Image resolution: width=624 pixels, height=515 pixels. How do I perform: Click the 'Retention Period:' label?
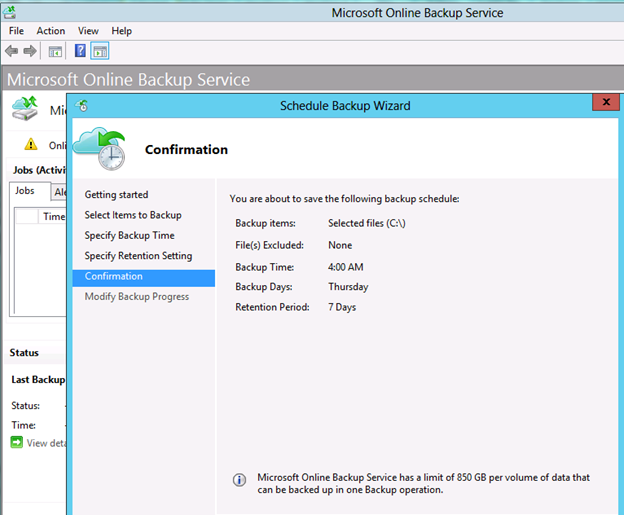click(272, 307)
